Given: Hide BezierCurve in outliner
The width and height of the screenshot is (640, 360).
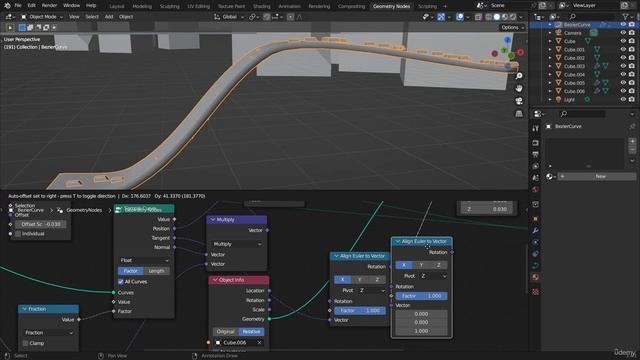Looking at the screenshot, I should 623,24.
